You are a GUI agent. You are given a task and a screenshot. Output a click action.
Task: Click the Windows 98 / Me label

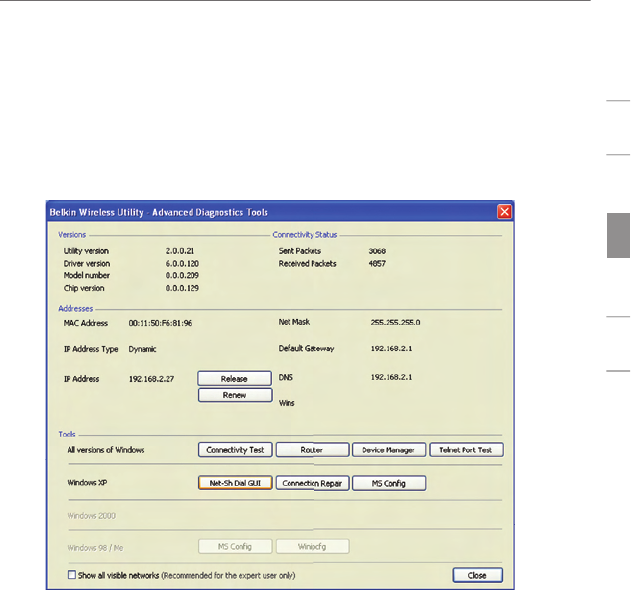[x=95, y=548]
